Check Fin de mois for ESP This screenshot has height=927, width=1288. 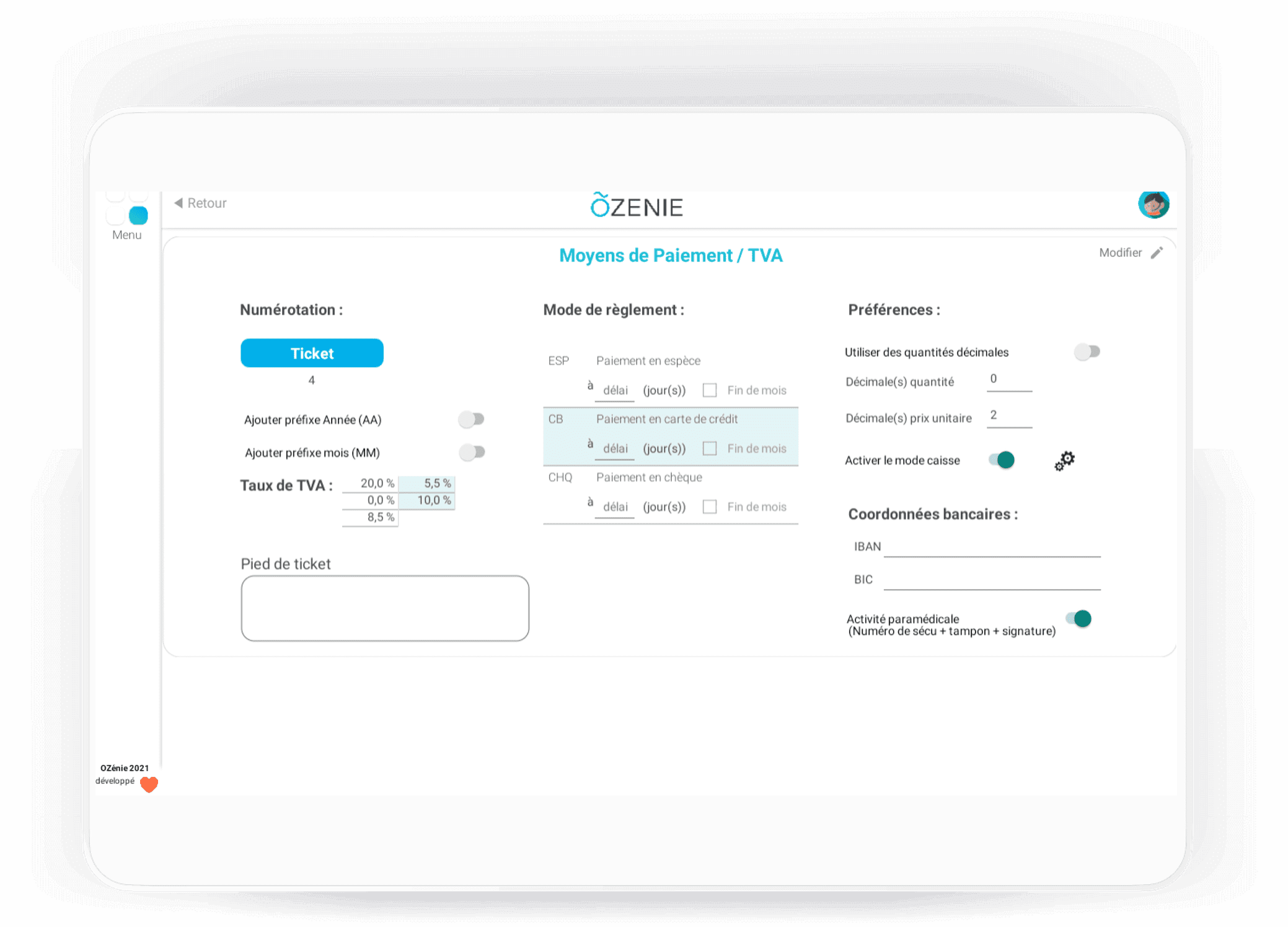pos(710,390)
